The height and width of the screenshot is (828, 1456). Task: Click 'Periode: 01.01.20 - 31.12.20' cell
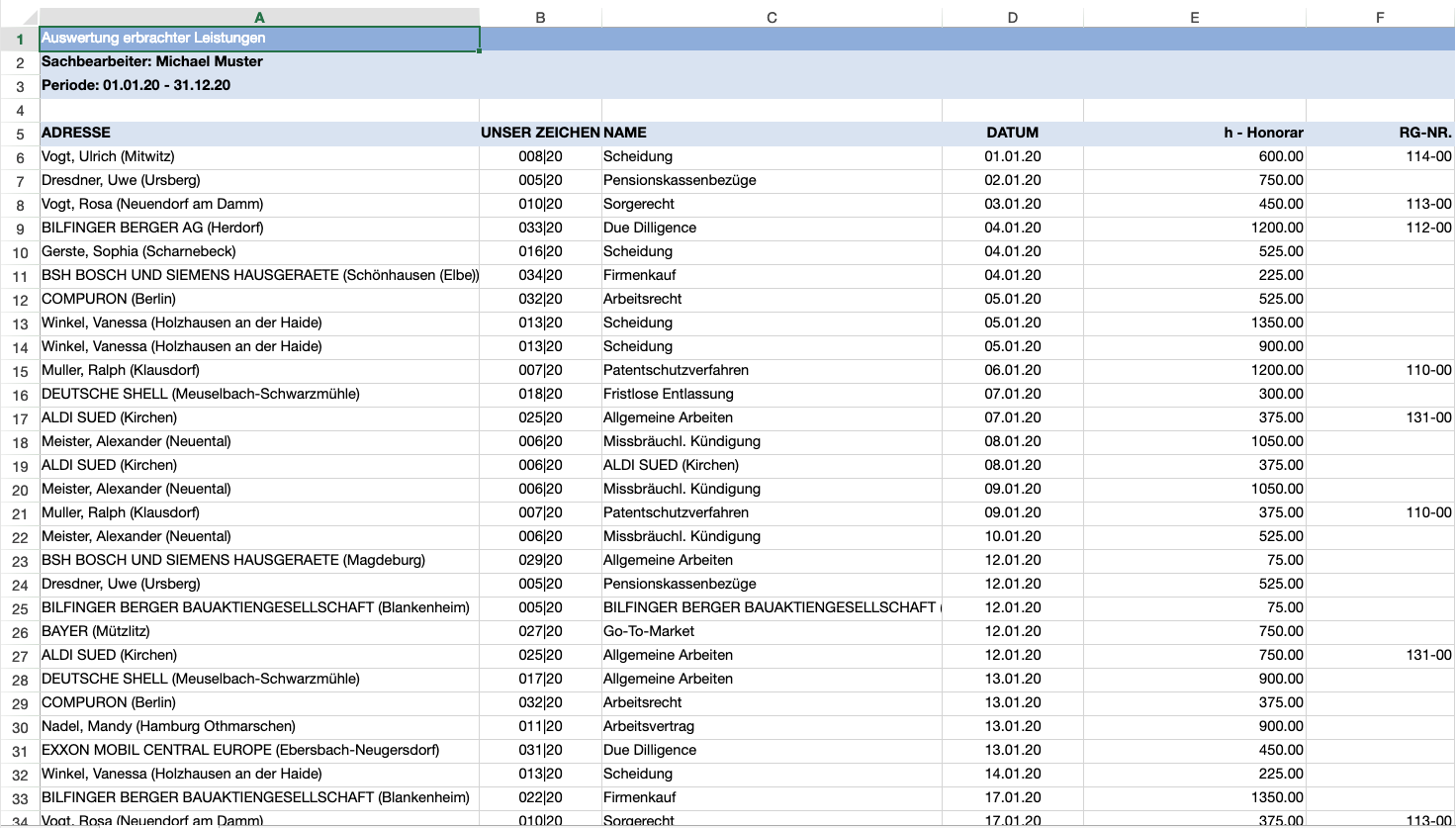click(x=259, y=86)
